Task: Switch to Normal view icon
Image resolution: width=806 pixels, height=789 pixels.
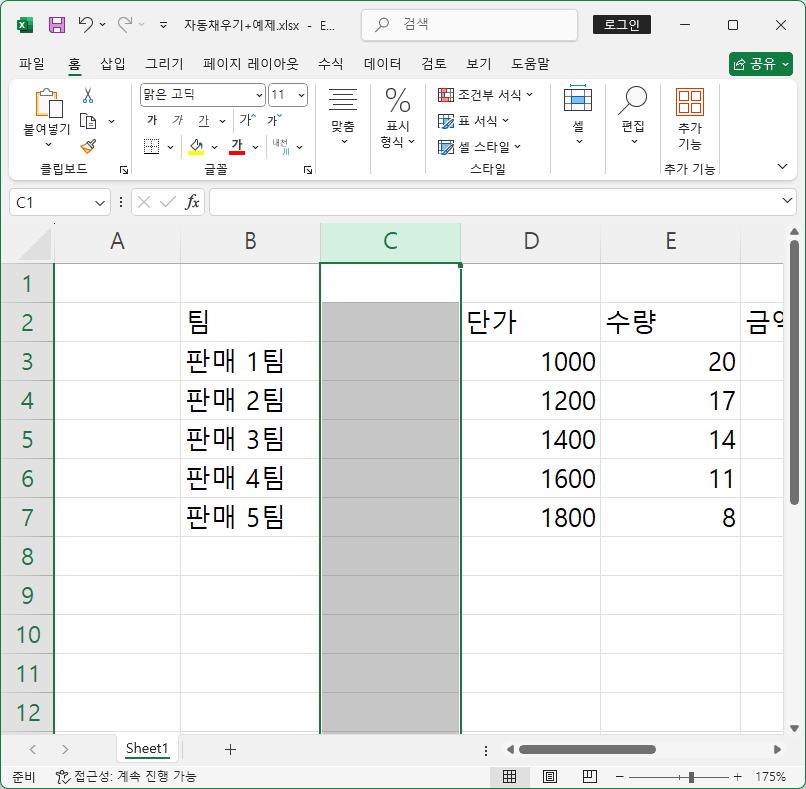Action: click(x=509, y=776)
